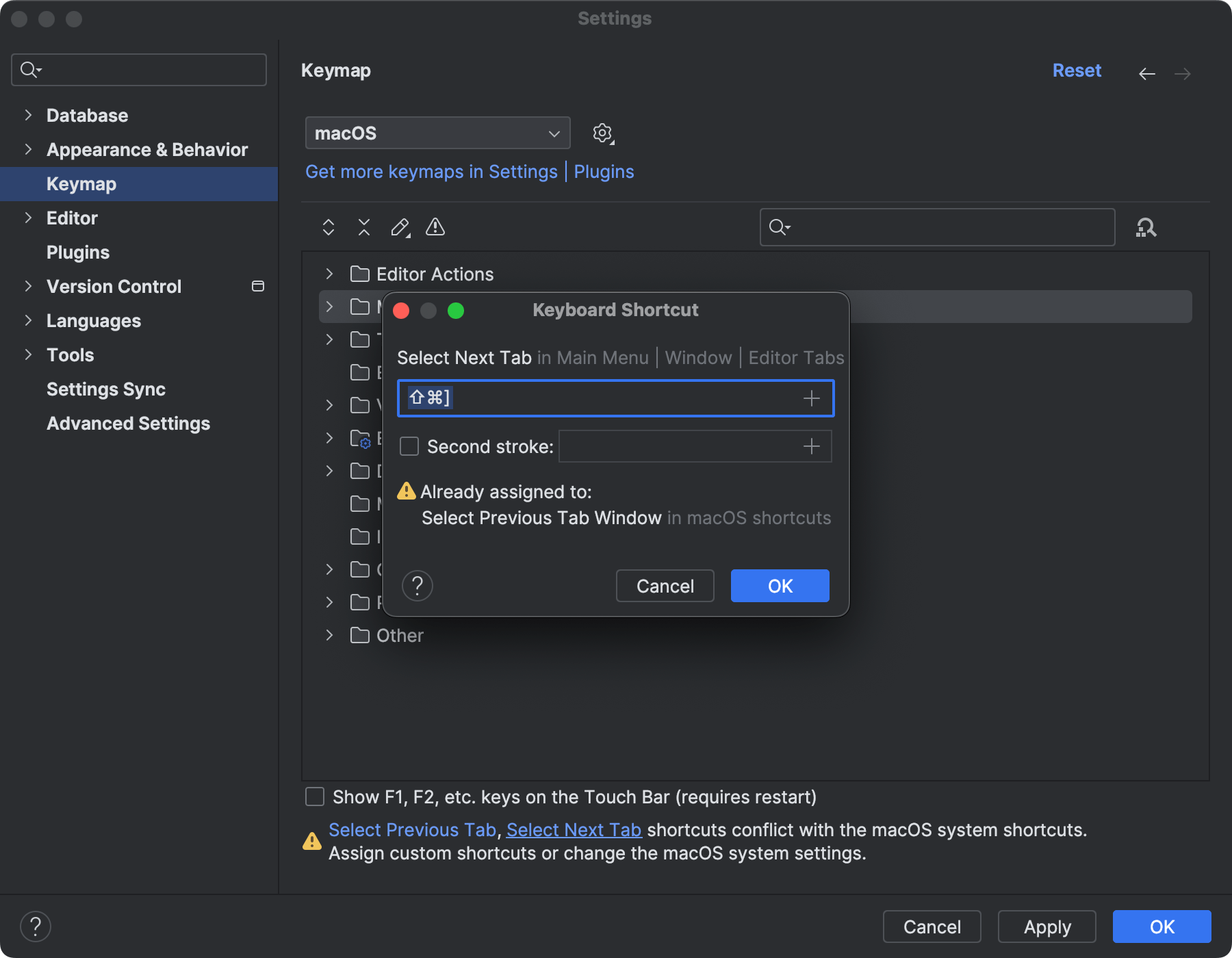Show shortcut conflicts warning icon
The image size is (1232, 958).
[x=435, y=227]
